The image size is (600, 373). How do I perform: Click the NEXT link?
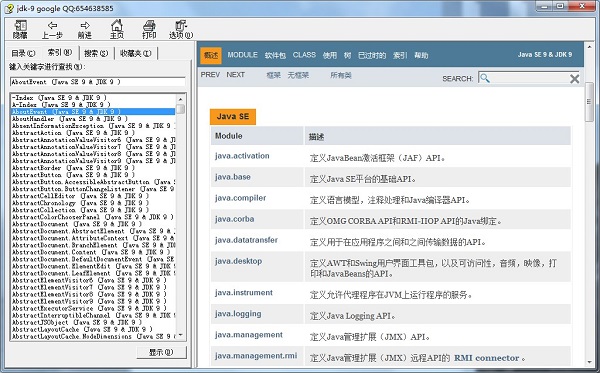pyautogui.click(x=235, y=75)
